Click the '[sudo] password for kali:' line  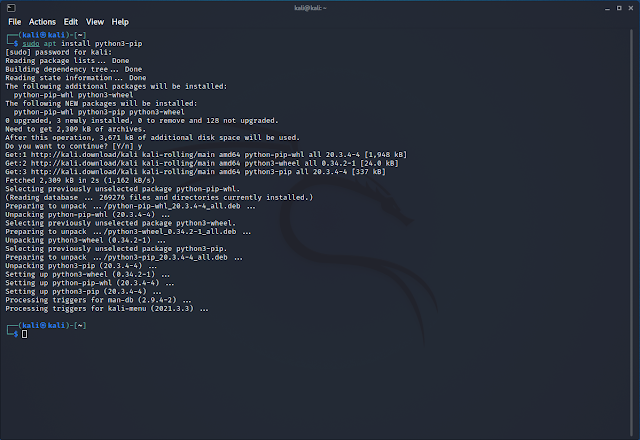(x=58, y=52)
